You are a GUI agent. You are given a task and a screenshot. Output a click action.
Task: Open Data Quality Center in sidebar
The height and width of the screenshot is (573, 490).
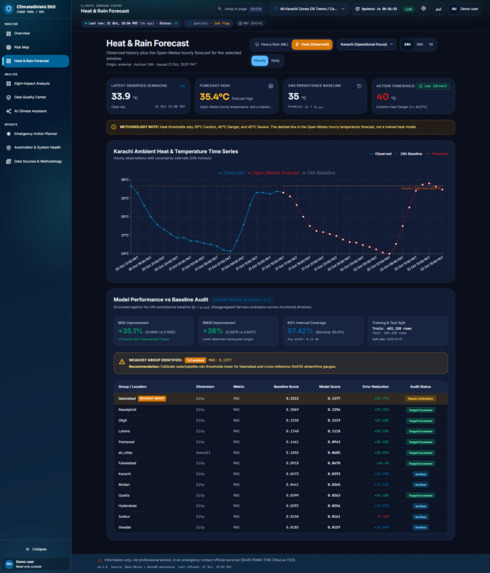click(35, 97)
